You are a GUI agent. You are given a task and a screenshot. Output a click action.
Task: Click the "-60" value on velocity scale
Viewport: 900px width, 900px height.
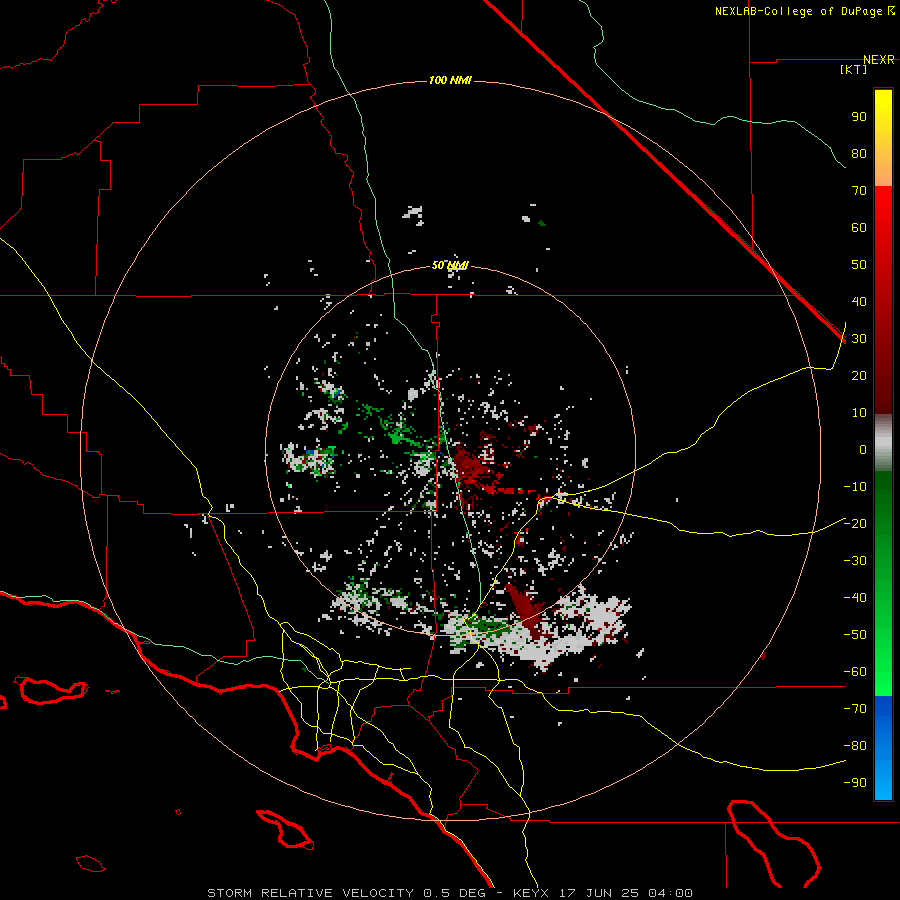[855, 672]
